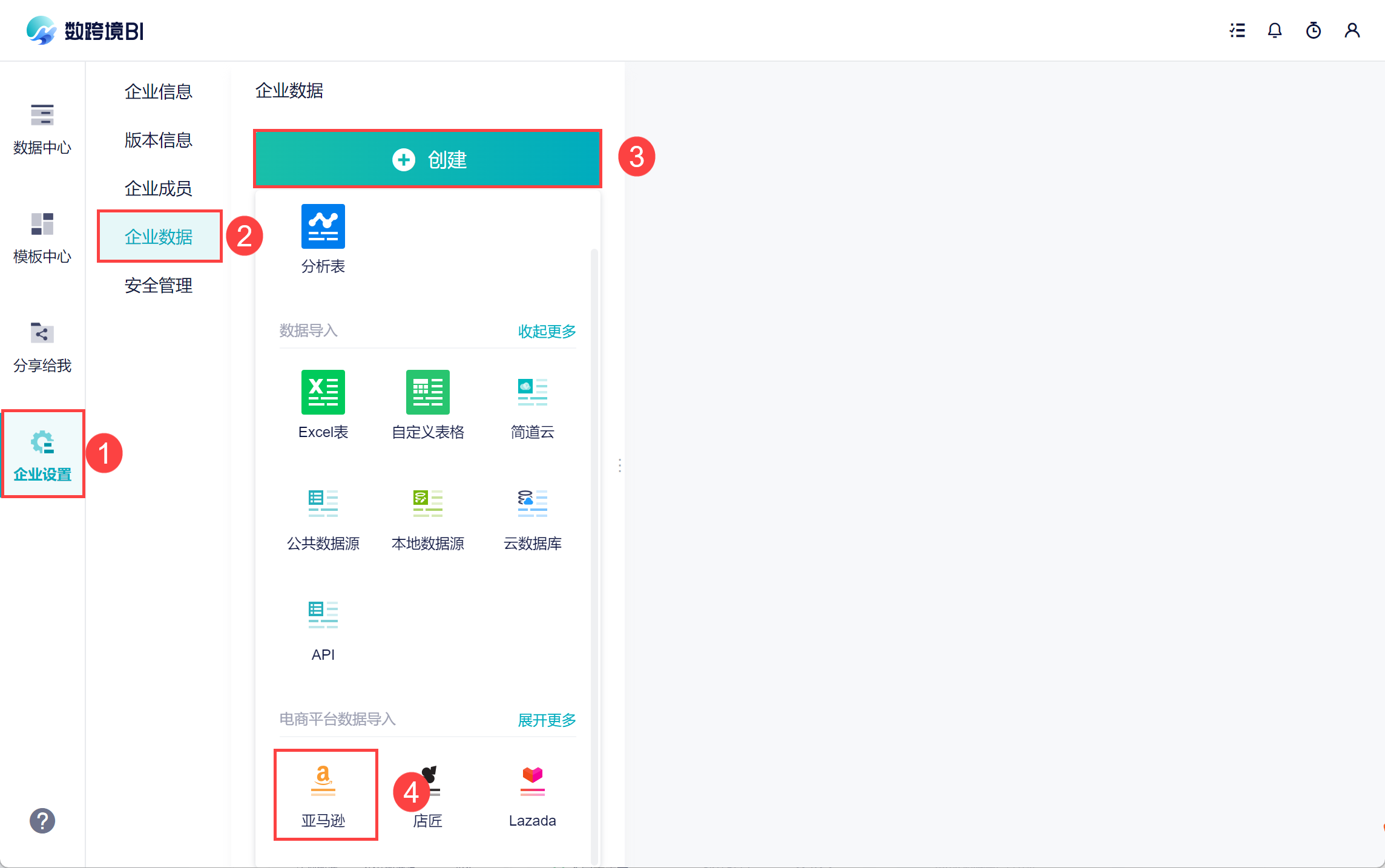Open the notification bell
1385x868 pixels.
pyautogui.click(x=1274, y=30)
